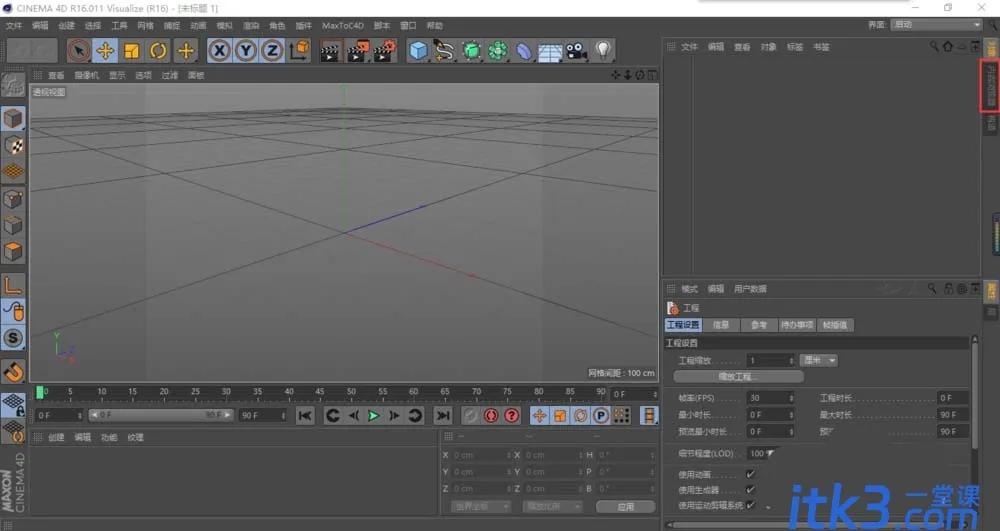
Task: Open the 摄像机 viewport menu
Action: (87, 75)
